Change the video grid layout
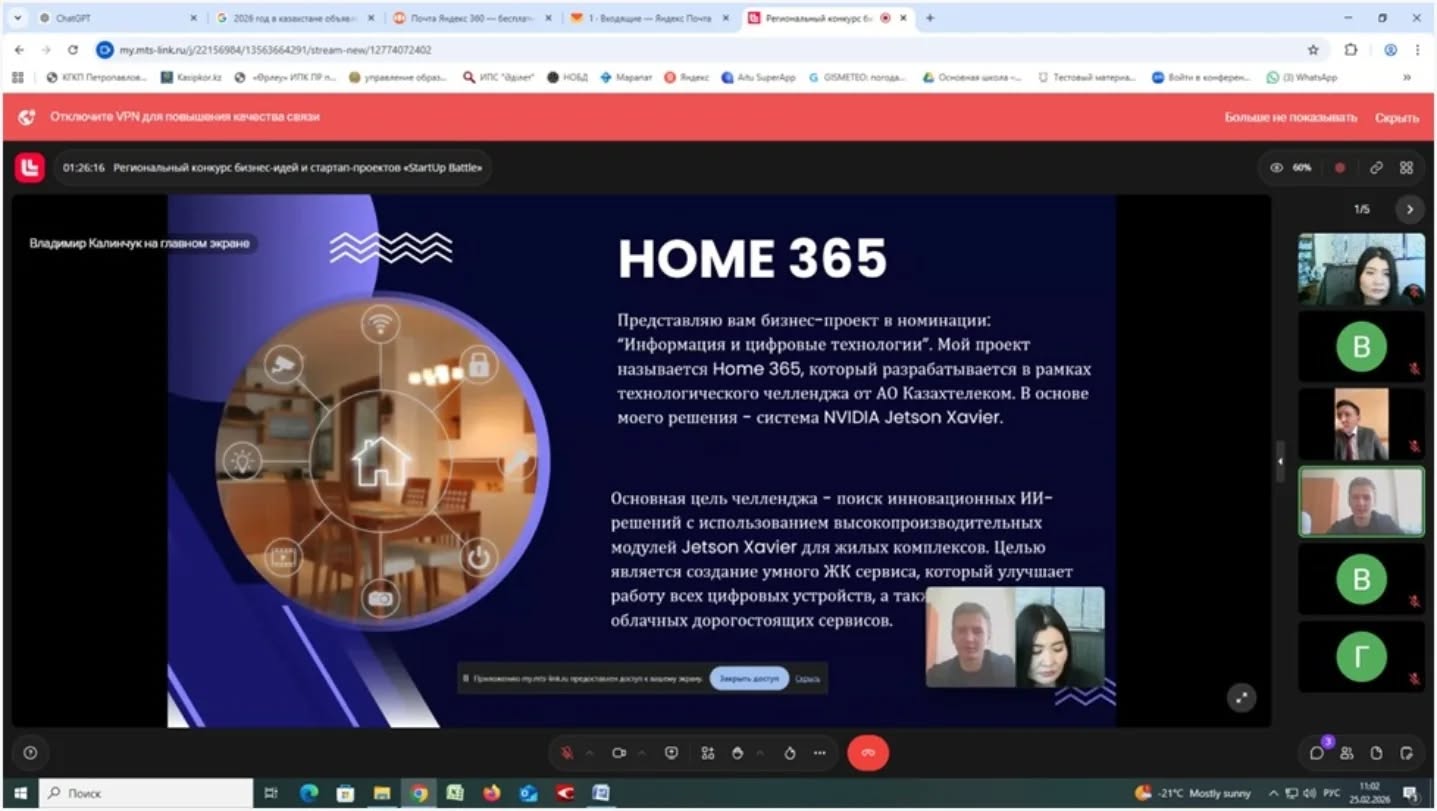Image resolution: width=1437 pixels, height=811 pixels. (1406, 168)
